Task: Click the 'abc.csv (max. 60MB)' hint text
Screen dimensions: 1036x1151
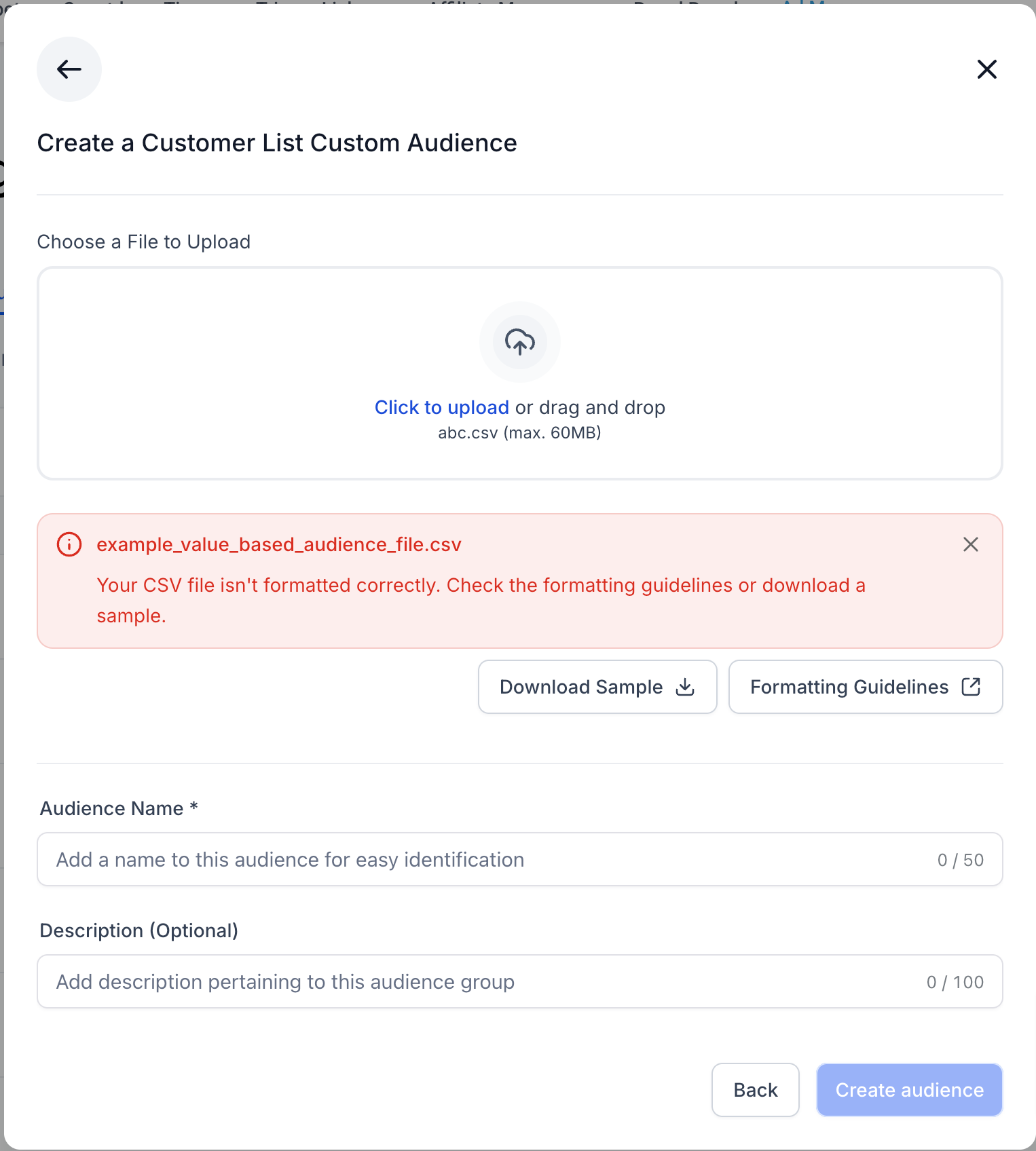Action: pyautogui.click(x=520, y=433)
